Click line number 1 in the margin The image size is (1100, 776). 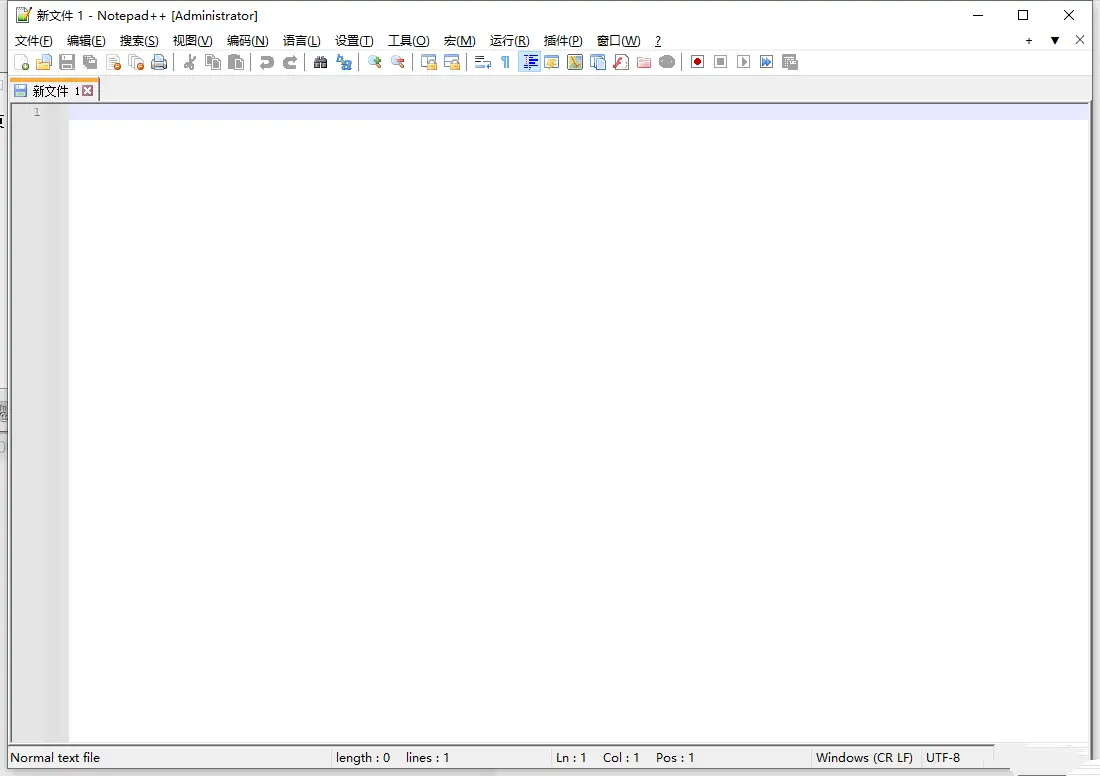pyautogui.click(x=37, y=112)
